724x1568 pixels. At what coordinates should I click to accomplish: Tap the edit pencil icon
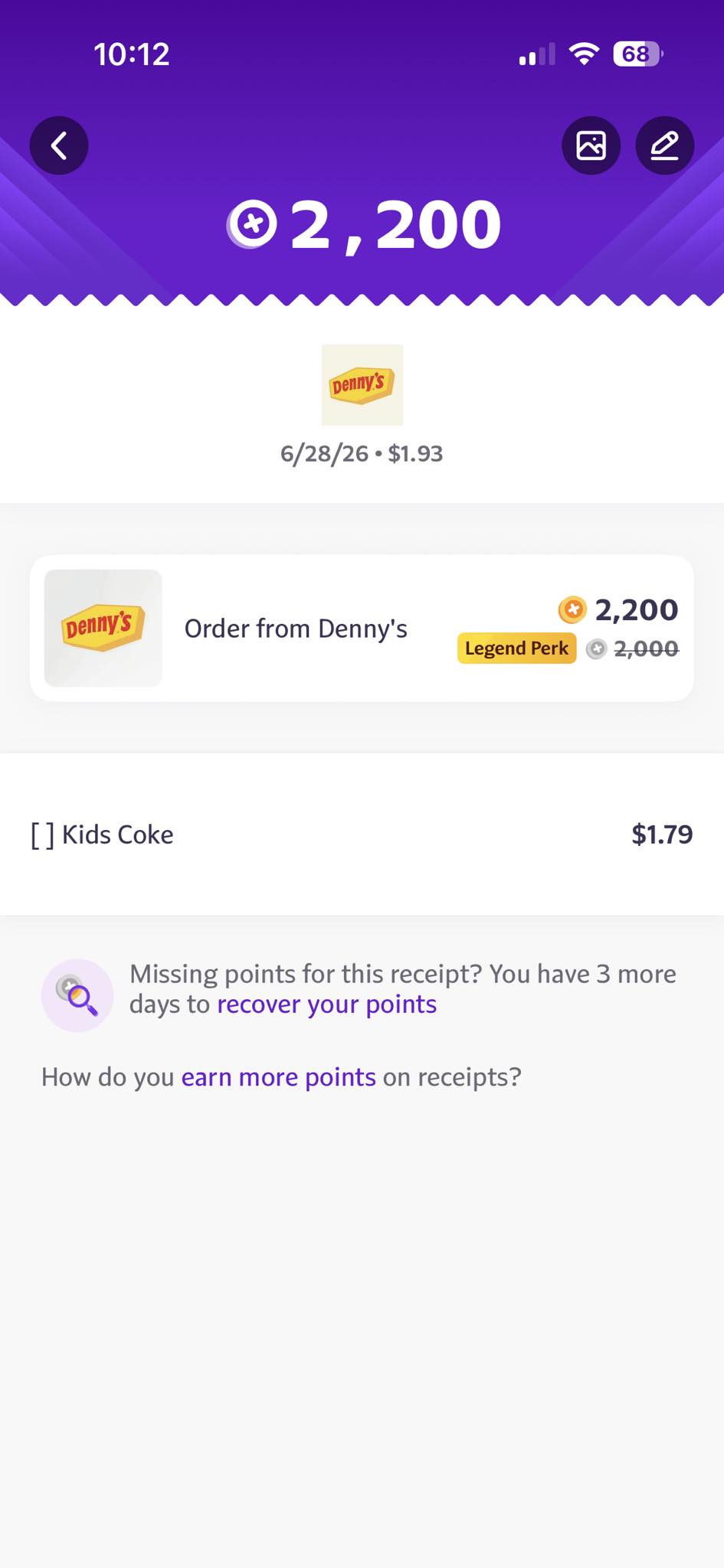(x=664, y=145)
